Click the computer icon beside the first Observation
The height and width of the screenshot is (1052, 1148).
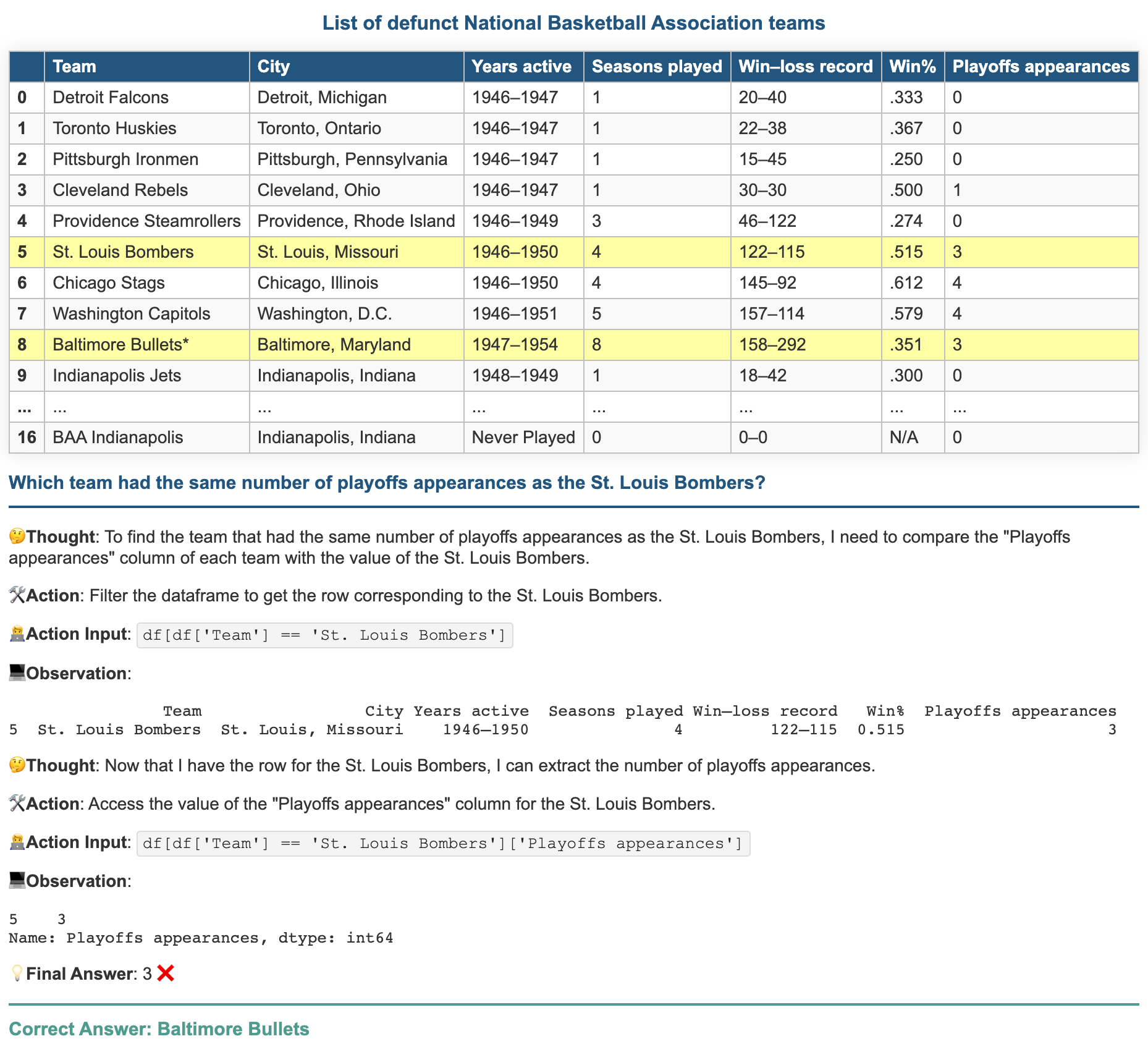pos(17,673)
